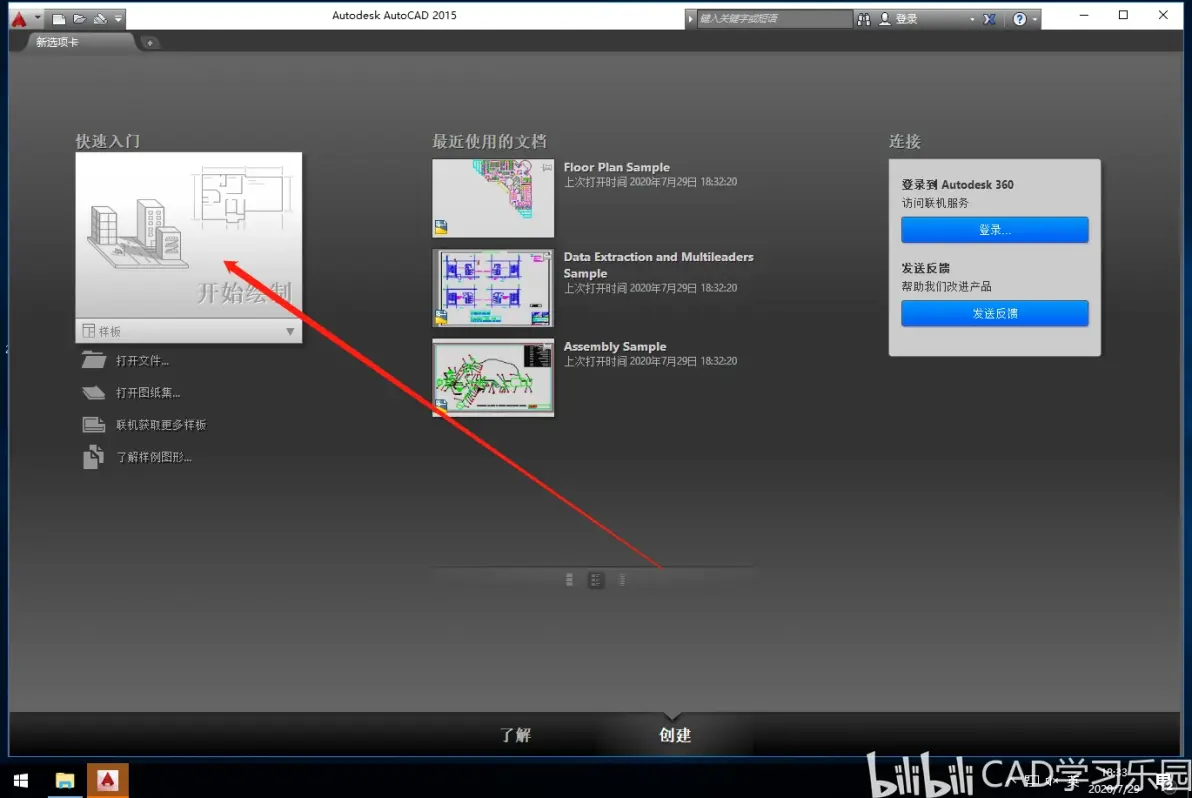Screen dimensions: 1192x798
Task: Open the 打开图纸集... sheet set link
Action: (147, 393)
